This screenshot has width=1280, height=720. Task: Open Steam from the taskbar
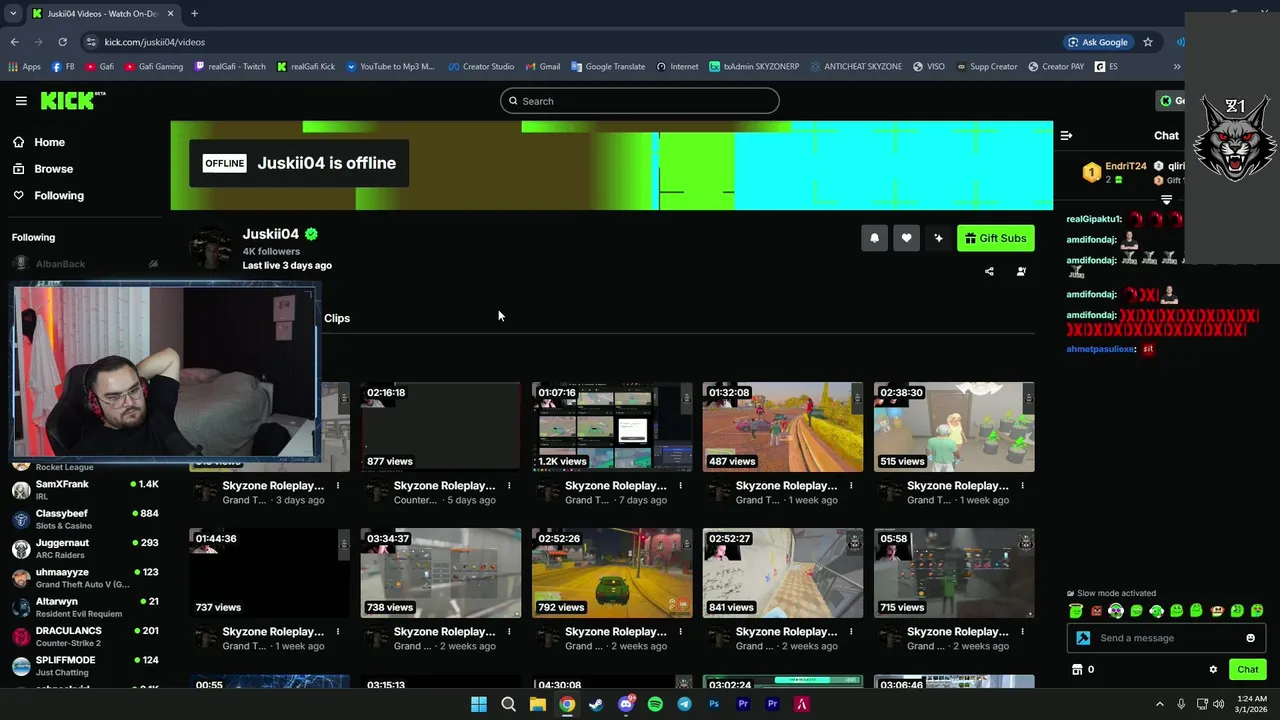click(x=596, y=704)
